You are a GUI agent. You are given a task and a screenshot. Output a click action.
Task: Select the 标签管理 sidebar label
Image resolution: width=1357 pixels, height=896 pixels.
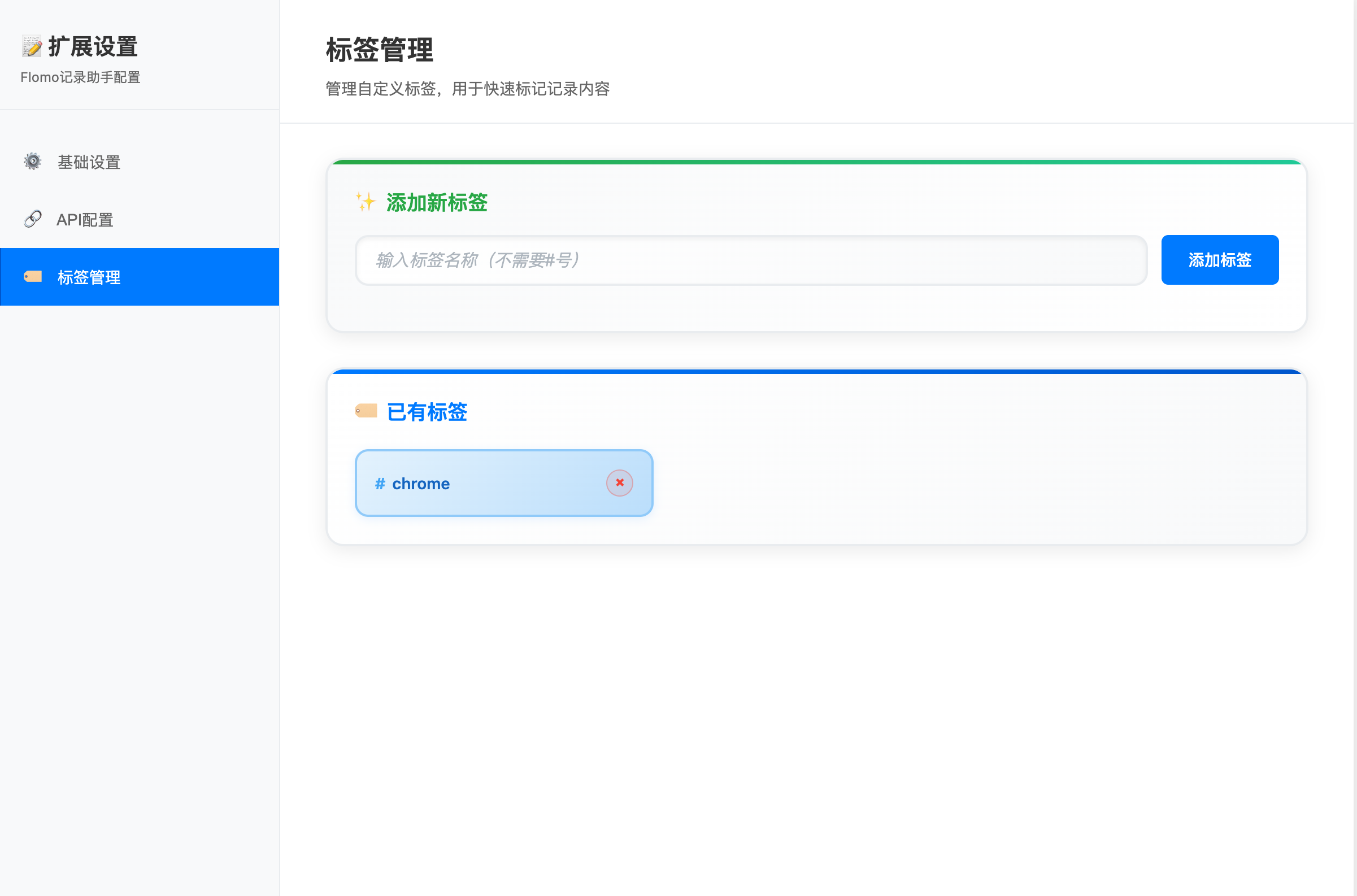click(x=89, y=277)
